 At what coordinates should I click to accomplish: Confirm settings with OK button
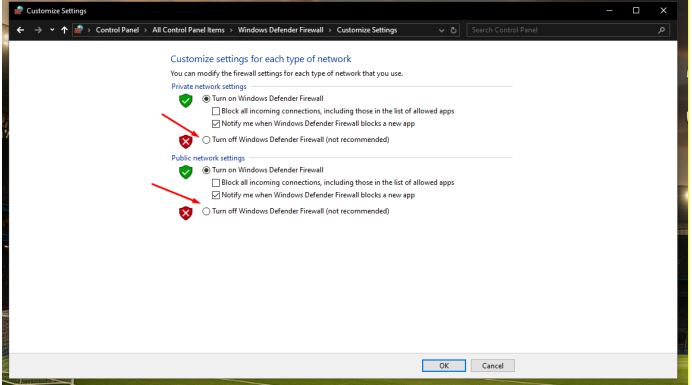click(x=444, y=366)
